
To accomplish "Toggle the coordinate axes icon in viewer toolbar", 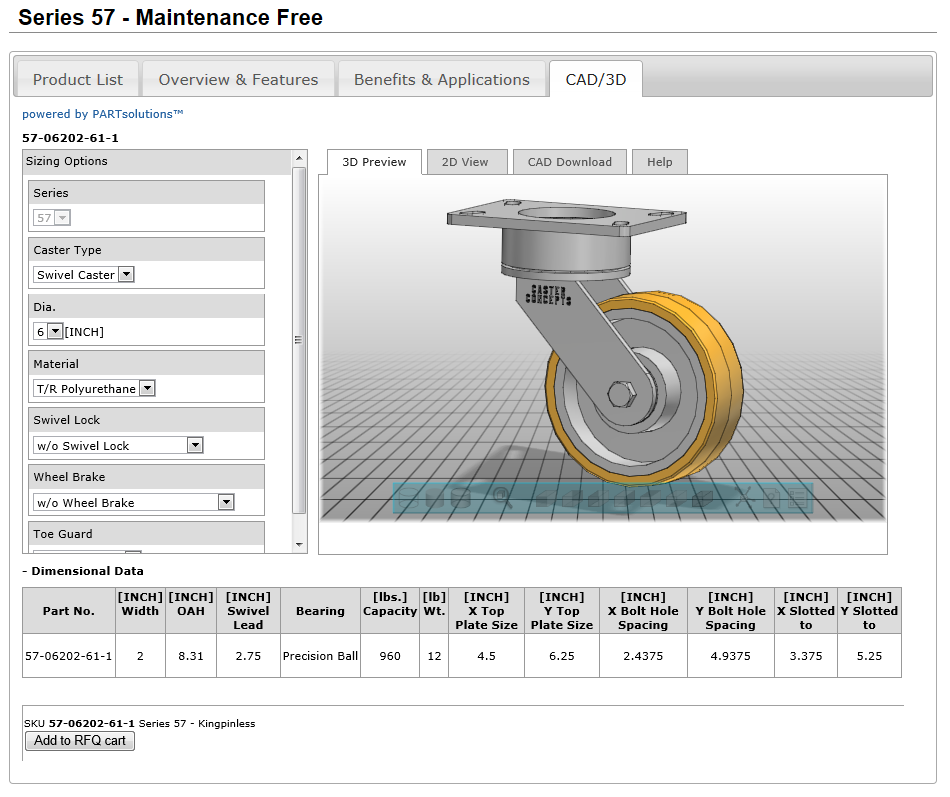I will tap(743, 497).
